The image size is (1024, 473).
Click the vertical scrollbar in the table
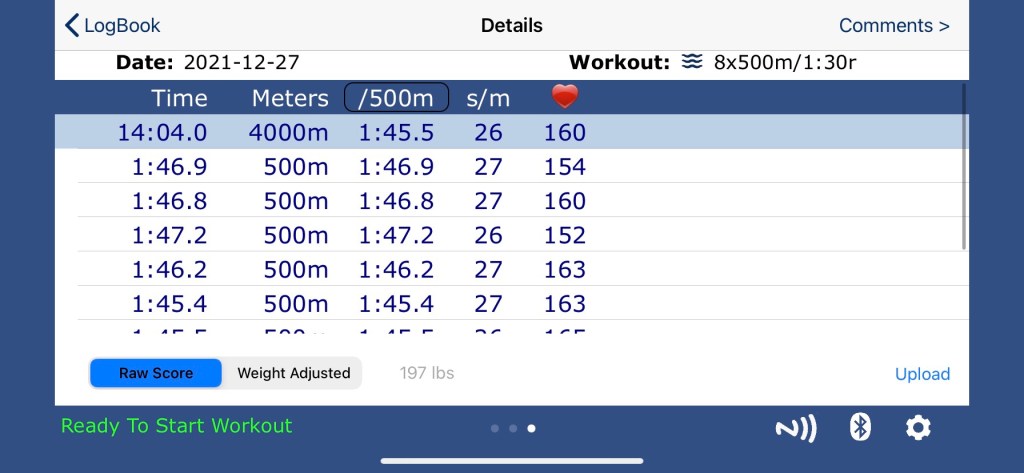pos(964,165)
